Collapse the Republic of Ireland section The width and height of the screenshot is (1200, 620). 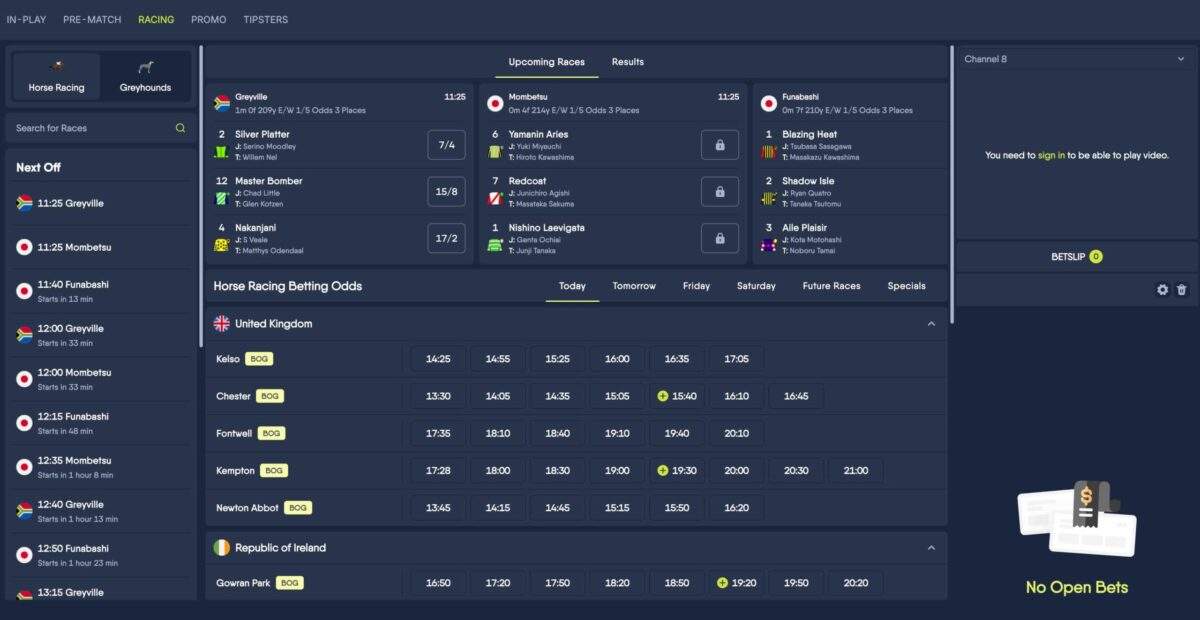click(x=931, y=548)
